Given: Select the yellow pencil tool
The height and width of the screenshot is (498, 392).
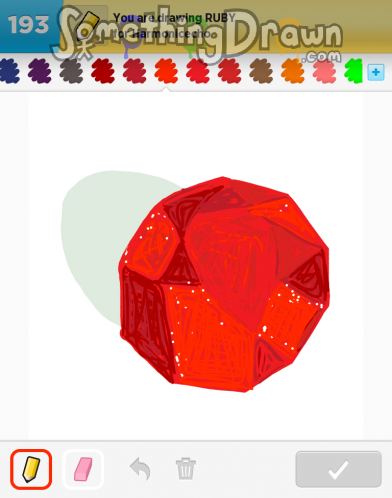Looking at the screenshot, I should tap(31, 469).
